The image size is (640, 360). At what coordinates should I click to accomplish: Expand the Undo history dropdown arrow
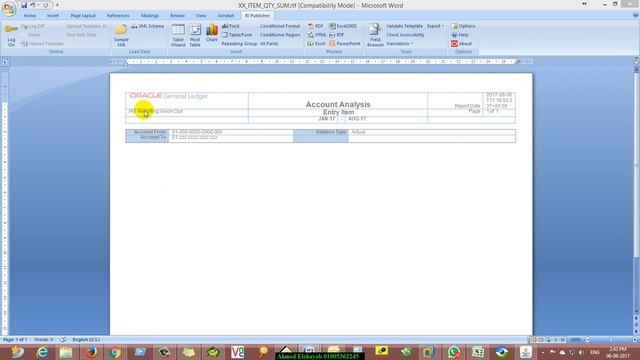coord(38,5)
